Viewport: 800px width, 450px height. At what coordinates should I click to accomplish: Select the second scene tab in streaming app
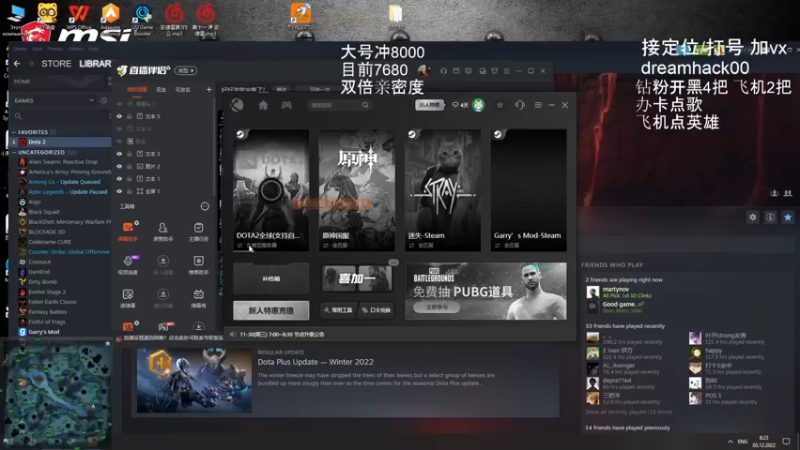coord(161,90)
